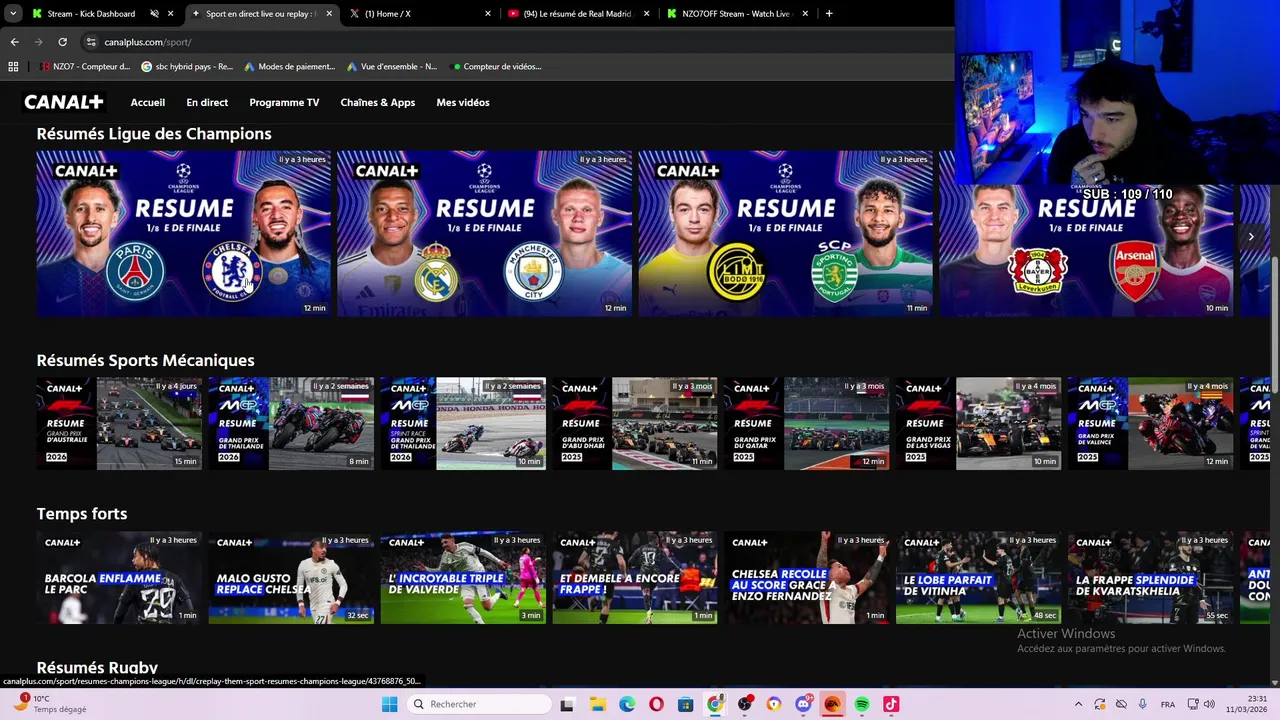Open the NZO7 - Compteur bookmark

pyautogui.click(x=86, y=67)
